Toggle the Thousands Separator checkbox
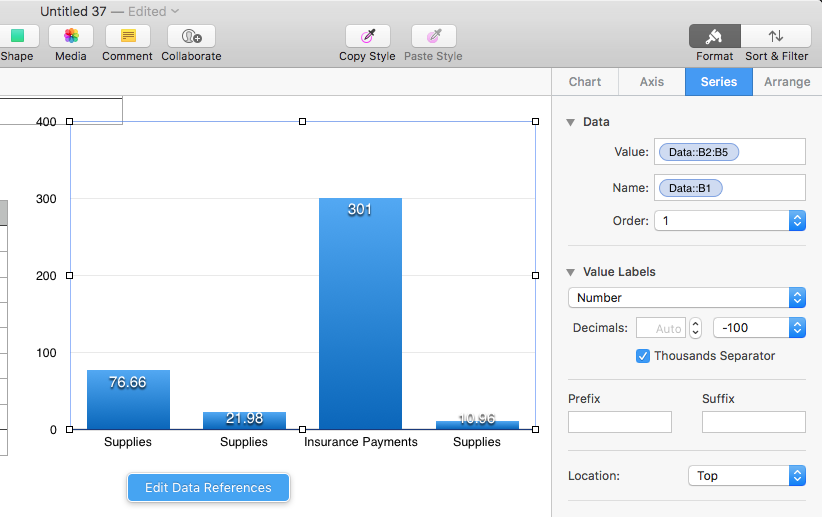 pyautogui.click(x=643, y=356)
